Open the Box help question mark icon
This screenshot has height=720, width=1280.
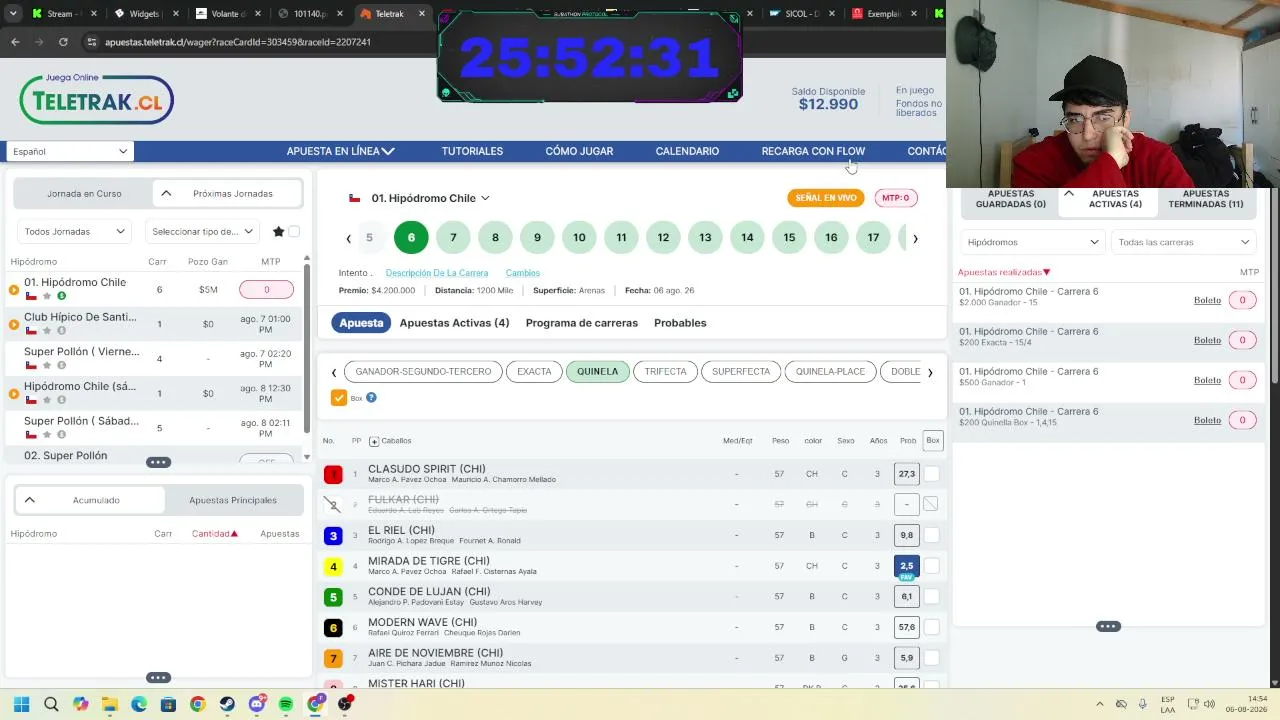pos(371,398)
